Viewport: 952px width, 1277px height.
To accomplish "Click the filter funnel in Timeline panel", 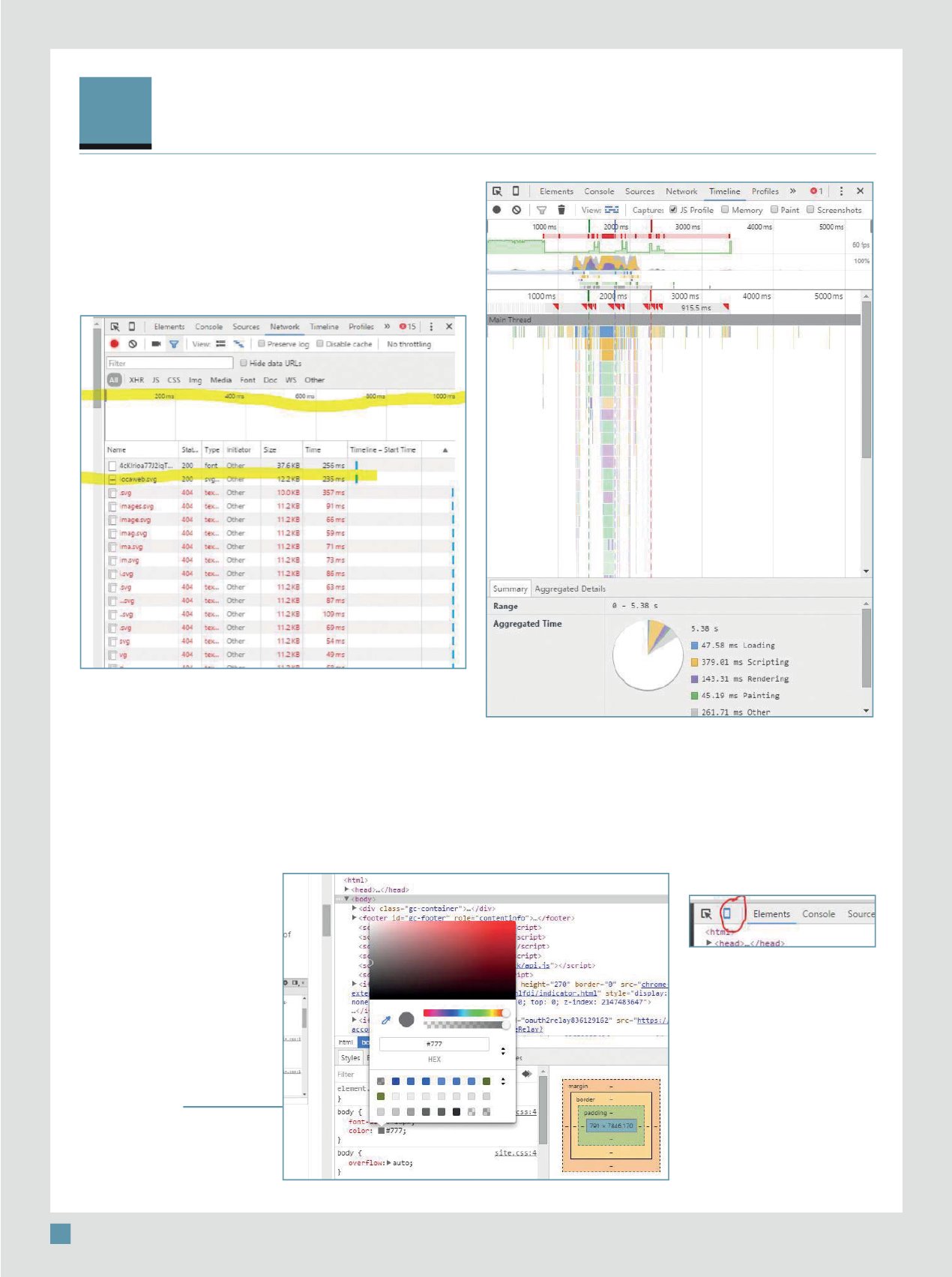I will click(541, 210).
